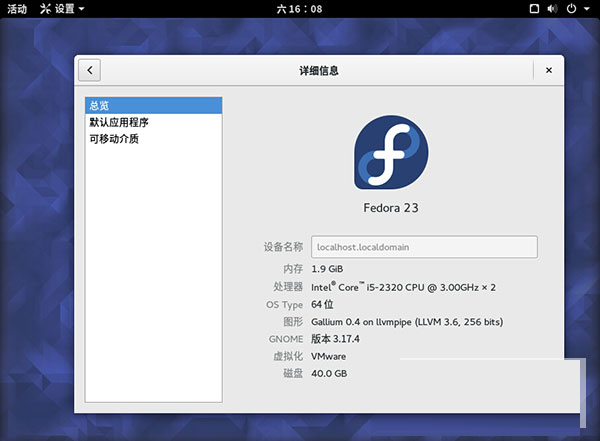
Task: Expand the system menu dropdown arrow
Action: [587, 8]
